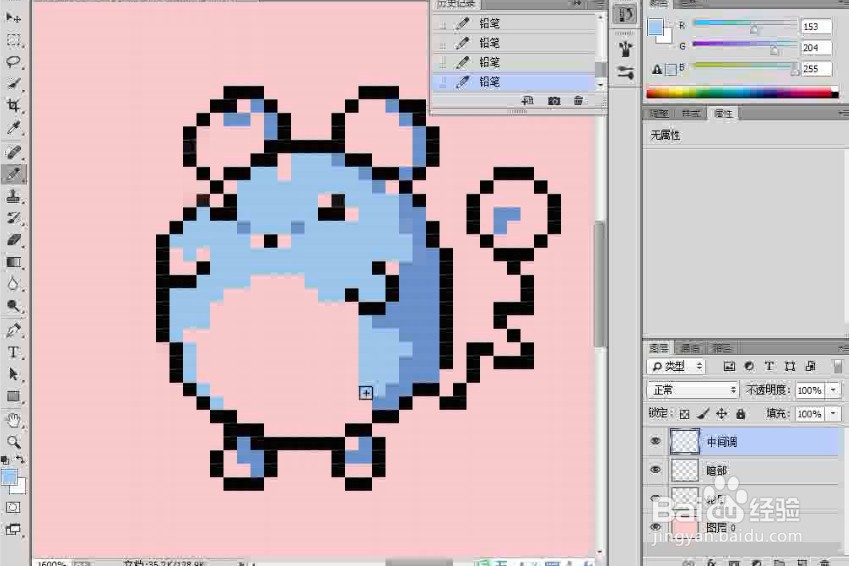Open the Layers panel flyout menu
Viewport: 849px width, 566px height.
tap(843, 348)
